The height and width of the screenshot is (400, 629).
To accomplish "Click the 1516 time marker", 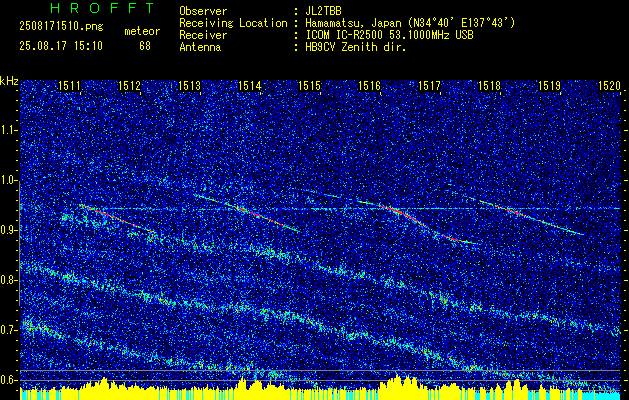I will [369, 85].
